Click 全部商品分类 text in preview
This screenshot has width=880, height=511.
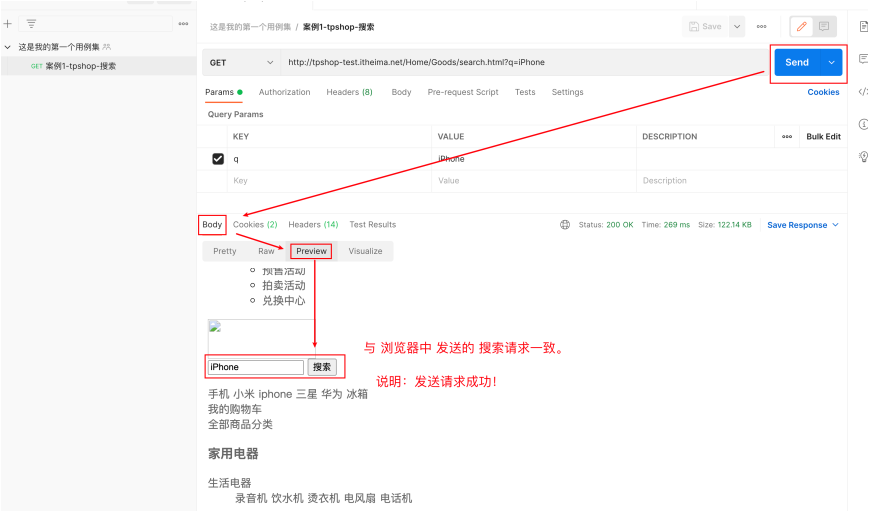pyautogui.click(x=240, y=424)
